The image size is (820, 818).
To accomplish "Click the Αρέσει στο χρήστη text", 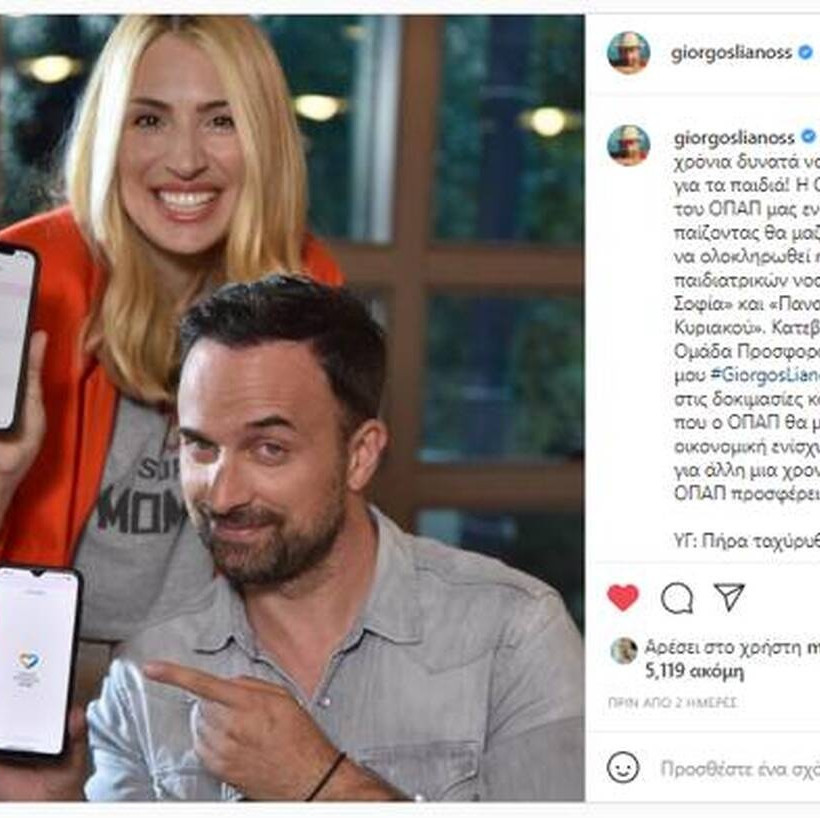I will 723,647.
